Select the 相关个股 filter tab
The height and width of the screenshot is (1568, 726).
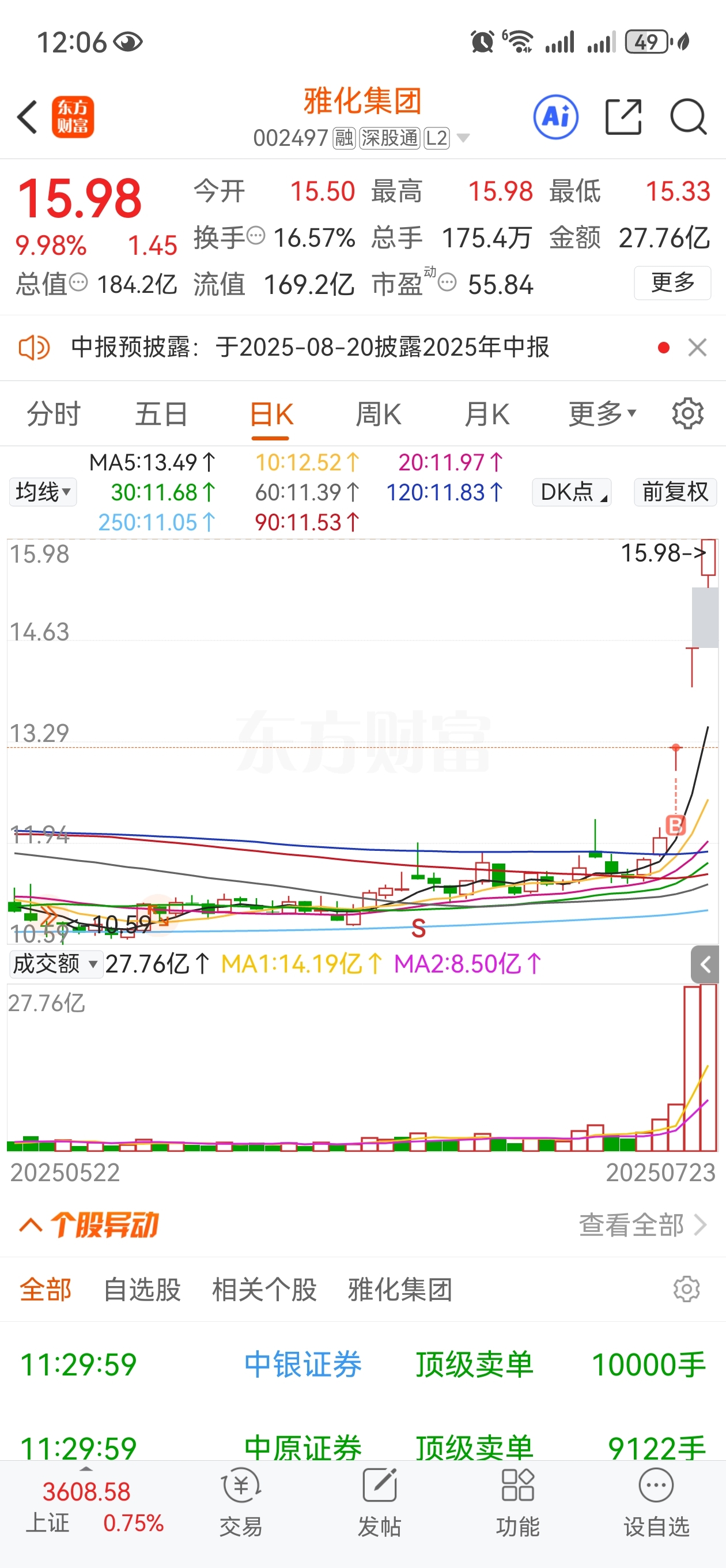coord(264,1288)
